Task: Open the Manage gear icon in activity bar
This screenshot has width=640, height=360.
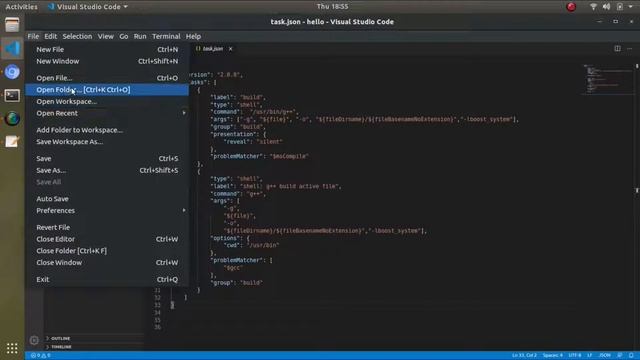Action: point(34,340)
